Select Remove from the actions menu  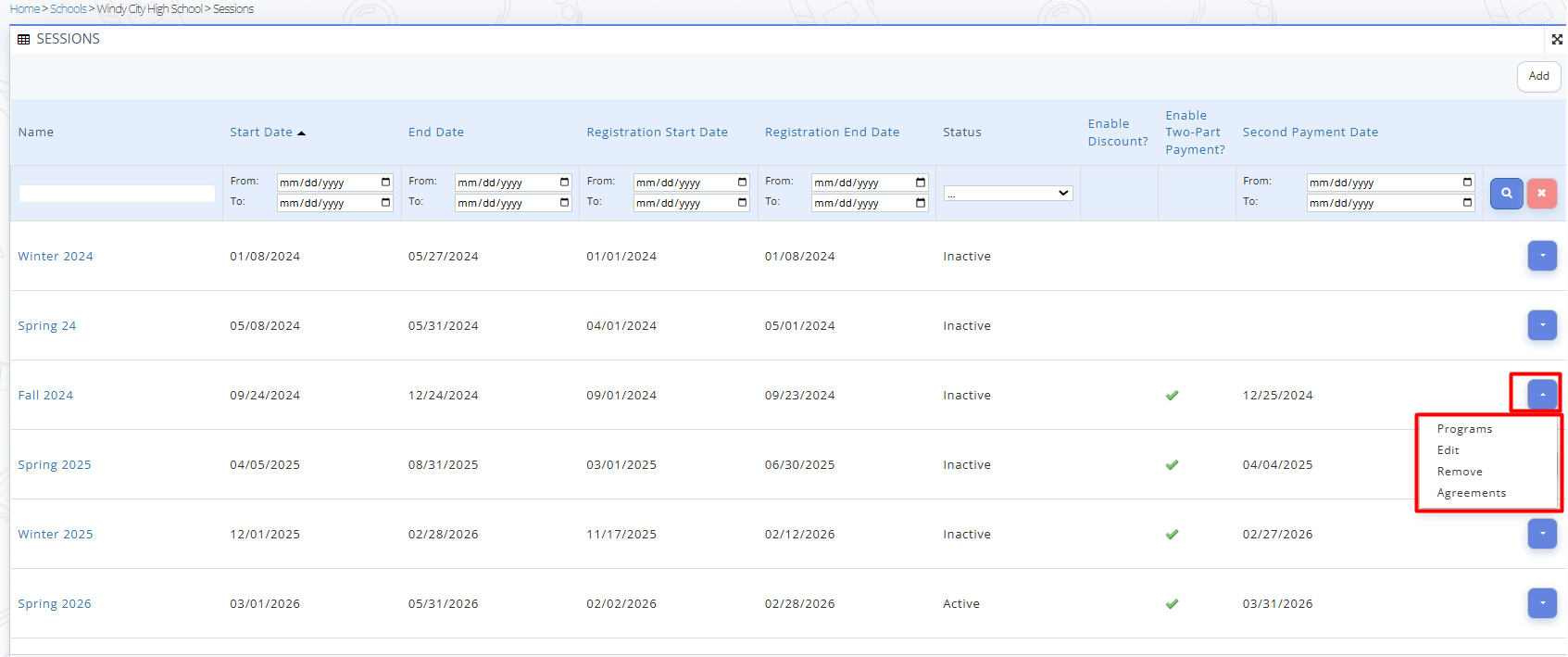1460,472
